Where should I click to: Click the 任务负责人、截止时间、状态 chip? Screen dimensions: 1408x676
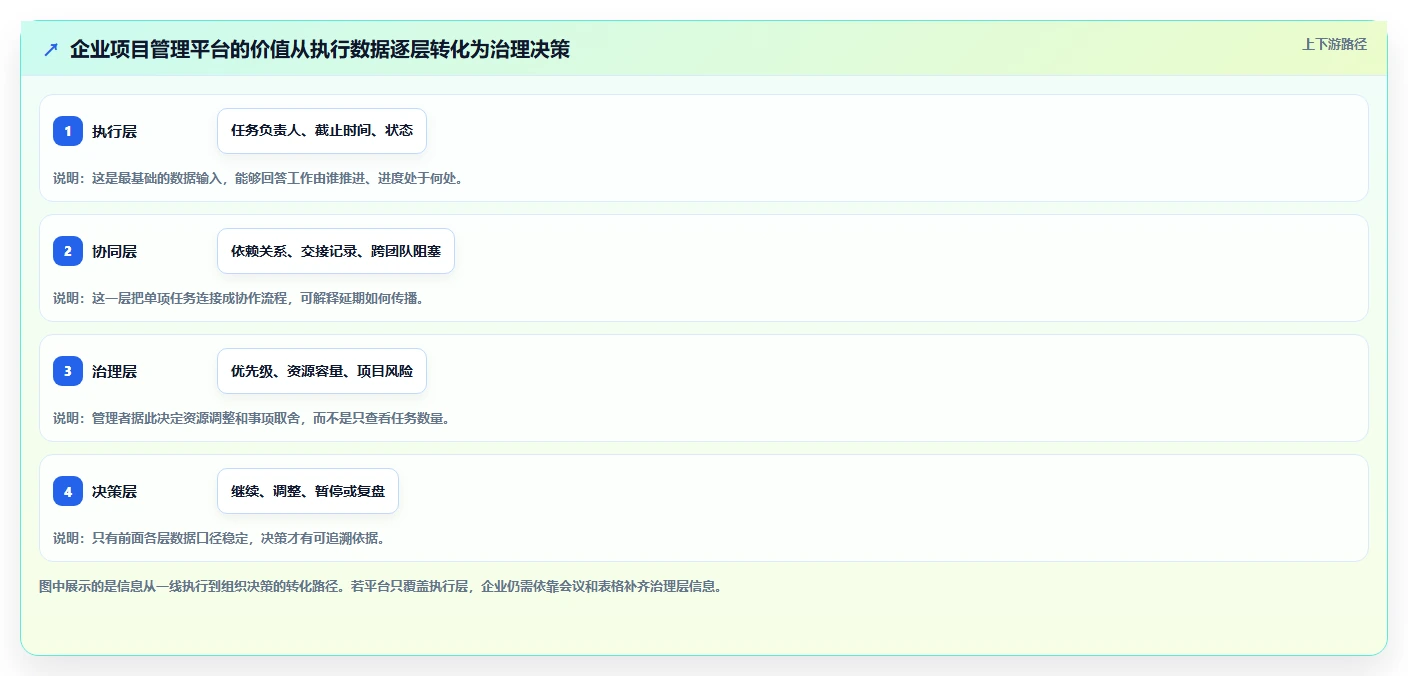pos(322,131)
